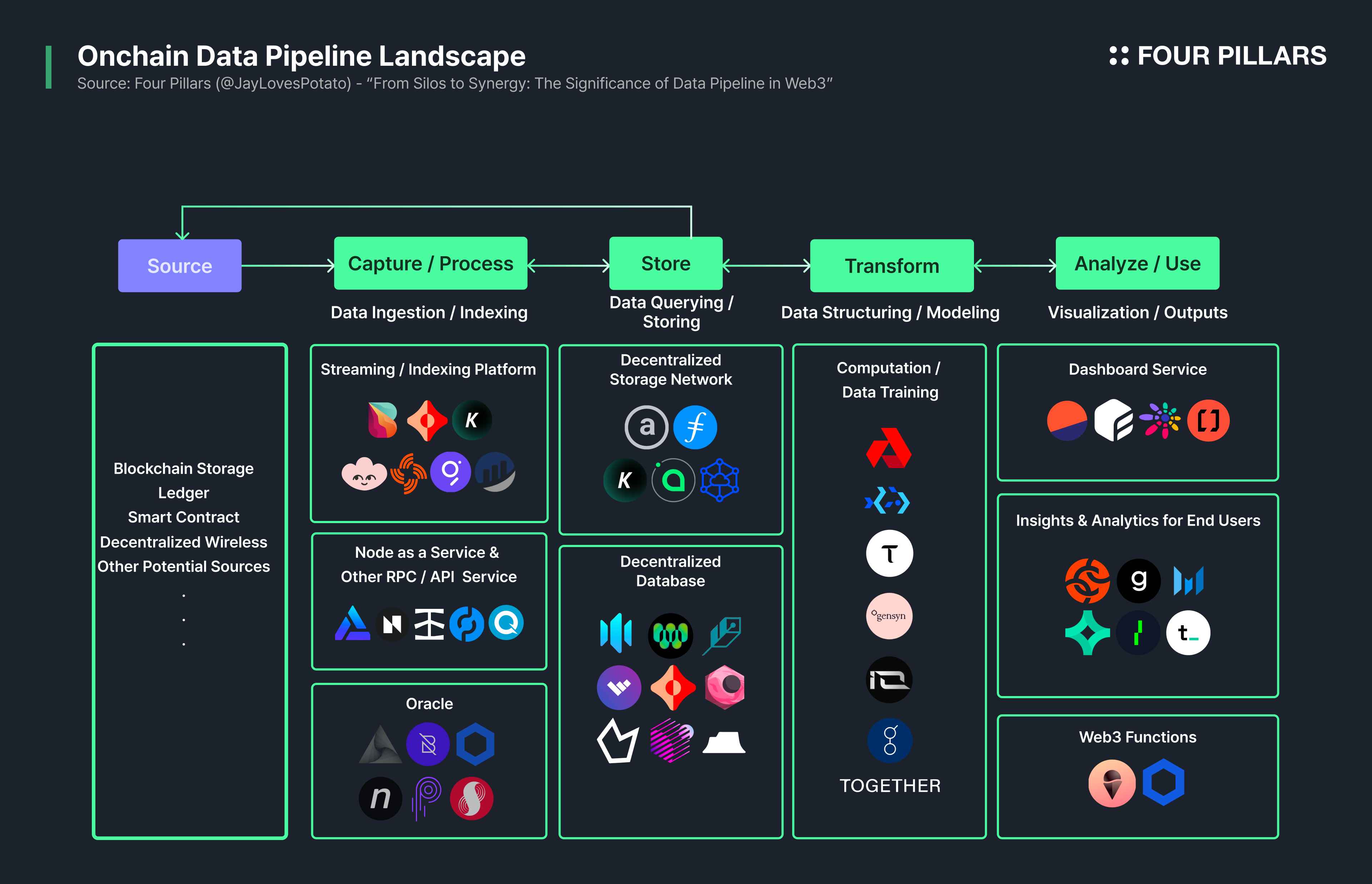Click the 'Data Ingestion / Indexing' label

click(x=429, y=312)
